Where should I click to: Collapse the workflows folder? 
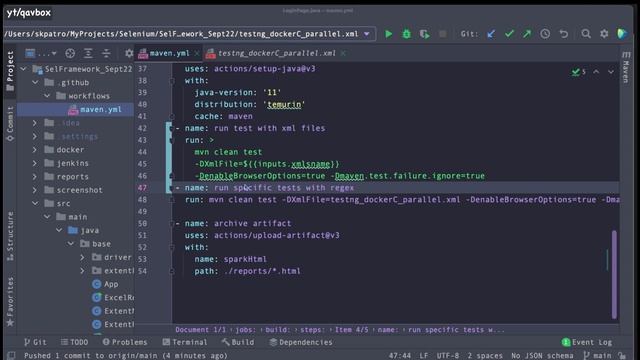pyautogui.click(x=47, y=96)
